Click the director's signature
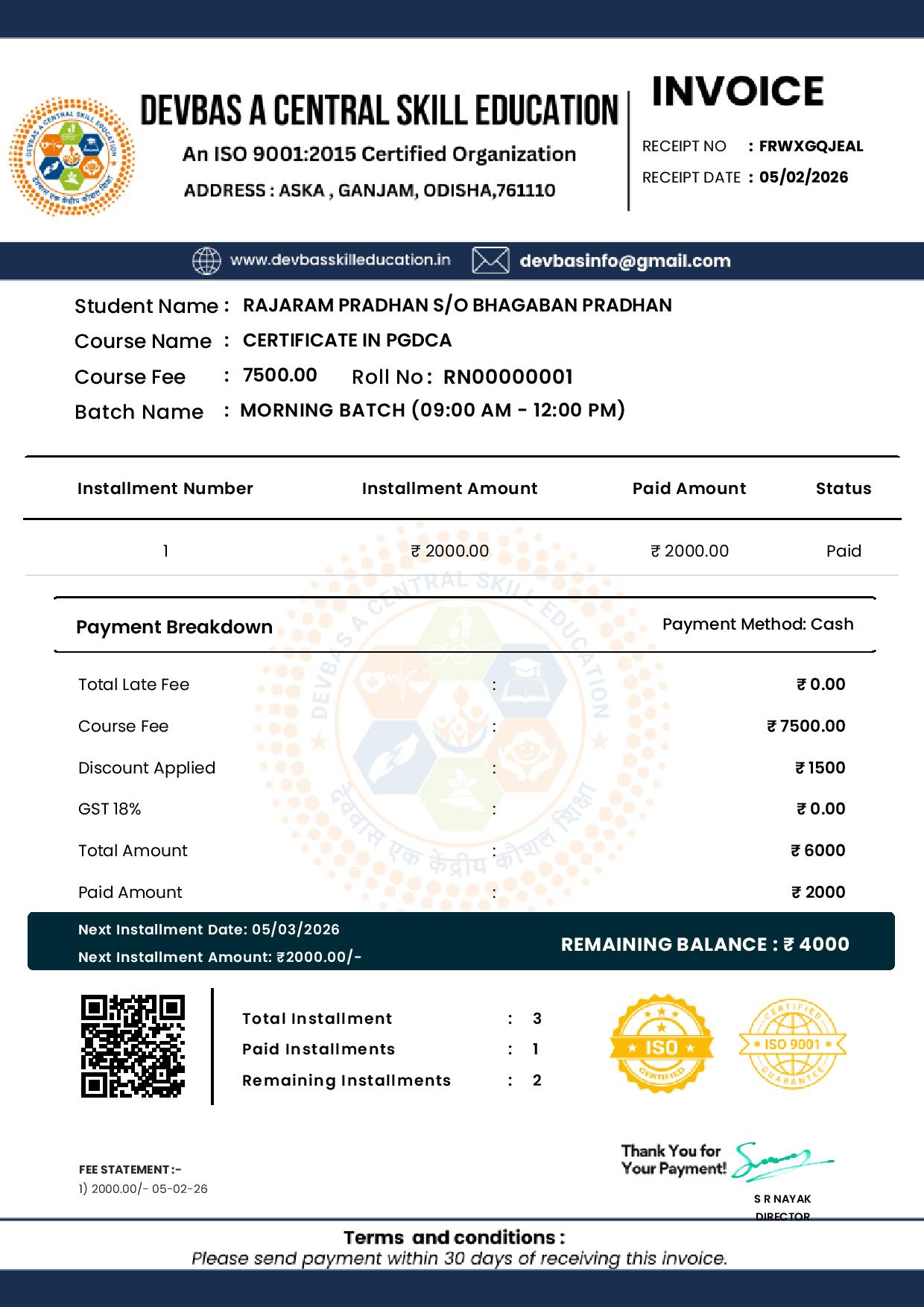Screen dimensions: 924x1307 click(x=781, y=1161)
